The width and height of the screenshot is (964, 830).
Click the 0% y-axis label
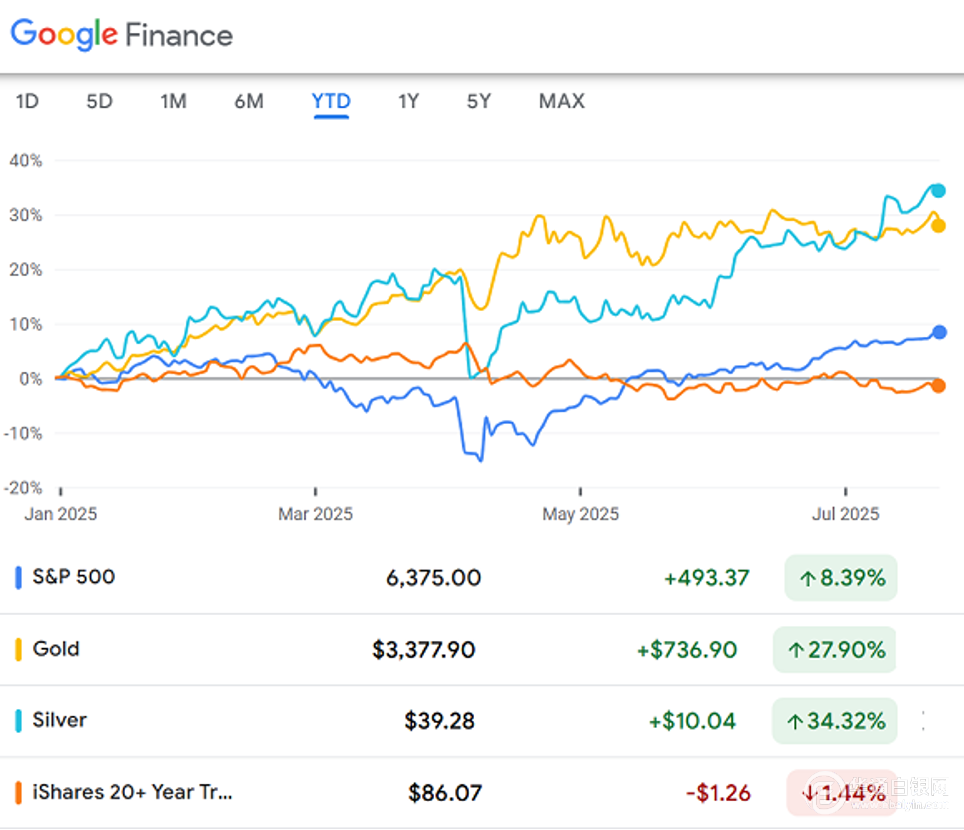click(31, 379)
